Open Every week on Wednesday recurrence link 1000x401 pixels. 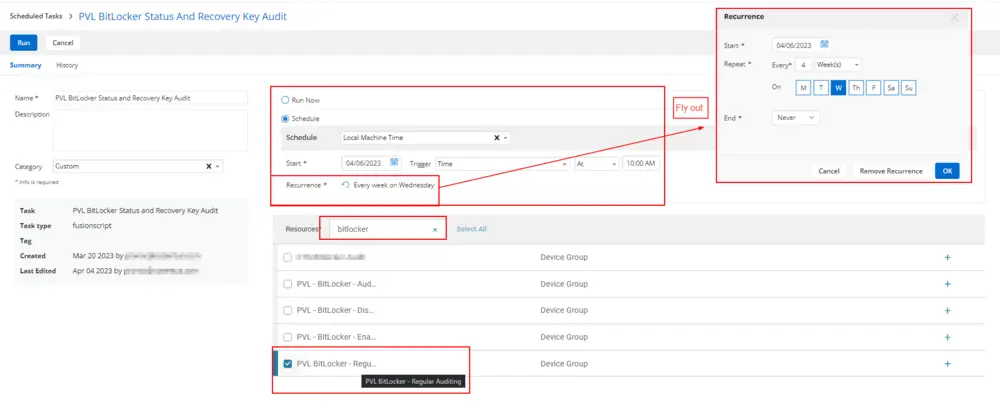coord(393,185)
